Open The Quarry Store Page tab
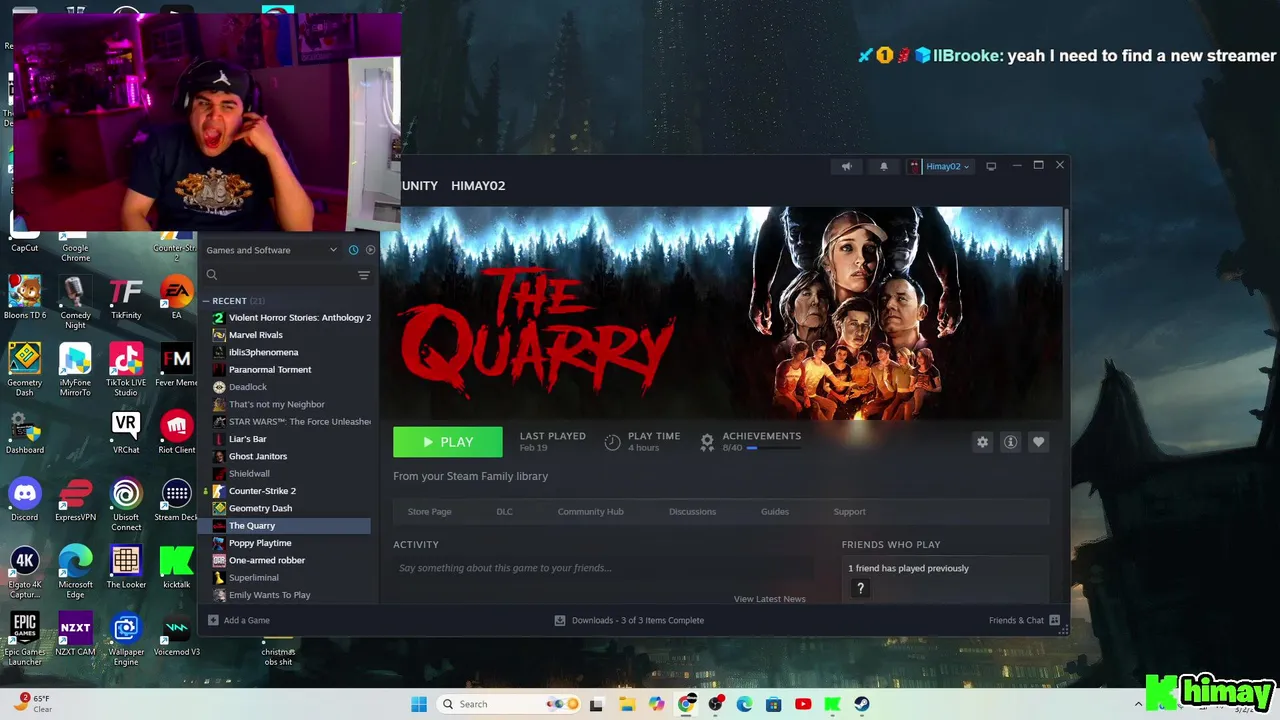1280x720 pixels. pos(429,512)
